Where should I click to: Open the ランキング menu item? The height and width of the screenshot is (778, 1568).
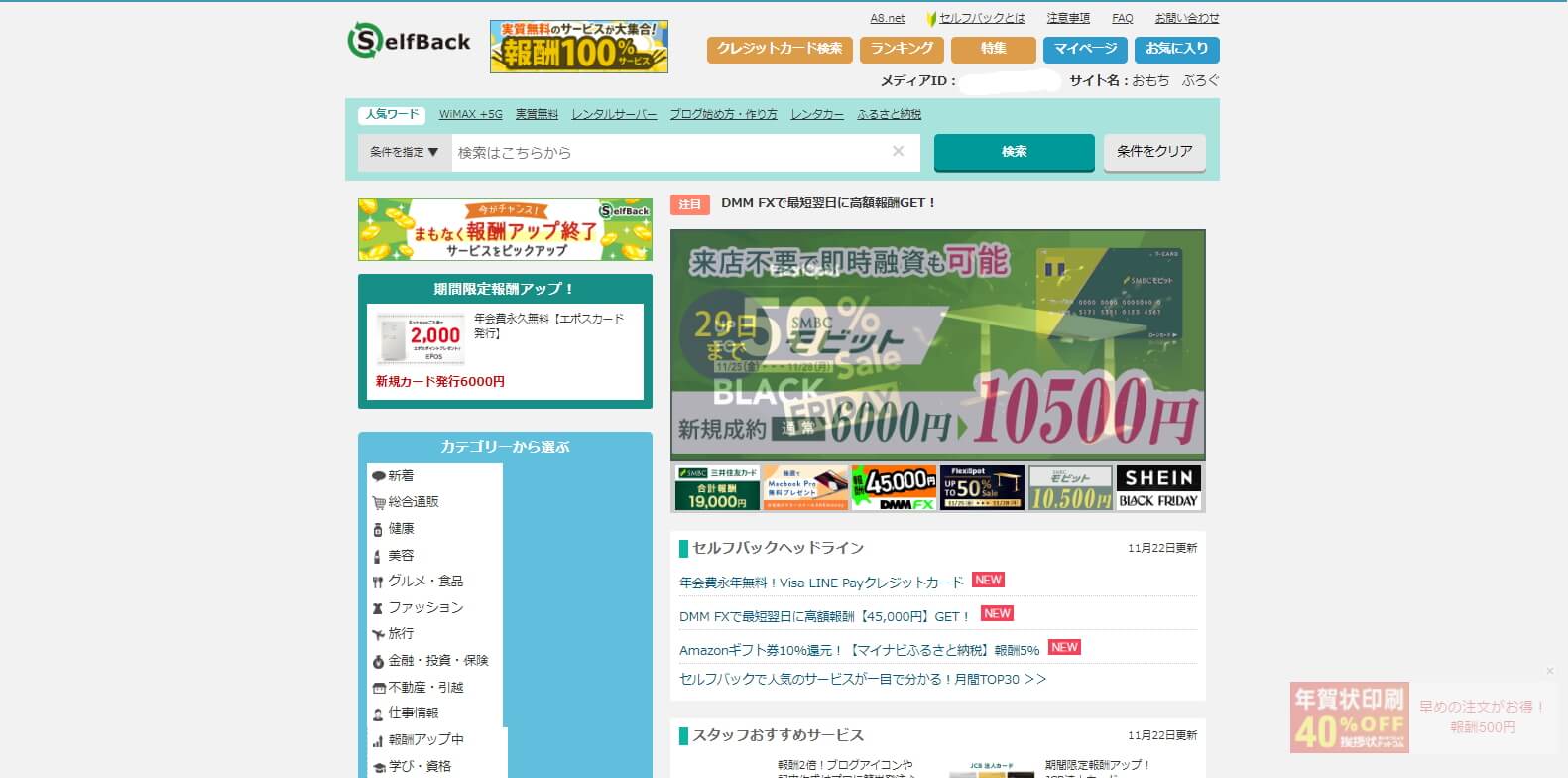point(902,49)
